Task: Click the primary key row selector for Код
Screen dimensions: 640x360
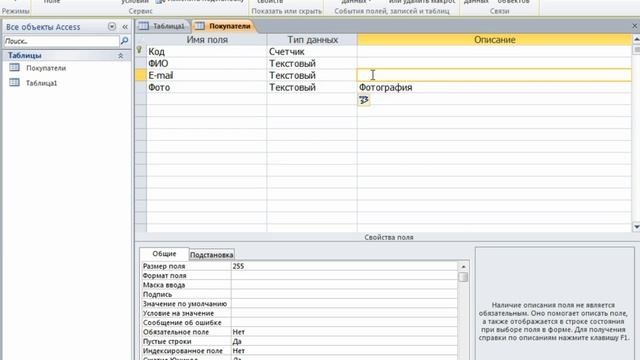Action: [x=140, y=51]
